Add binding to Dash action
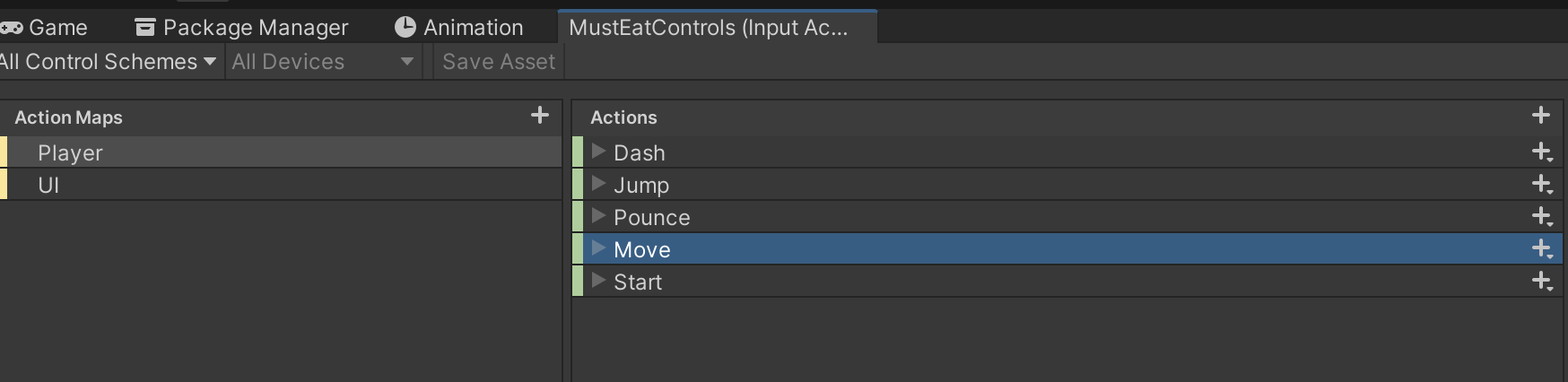 1542,152
